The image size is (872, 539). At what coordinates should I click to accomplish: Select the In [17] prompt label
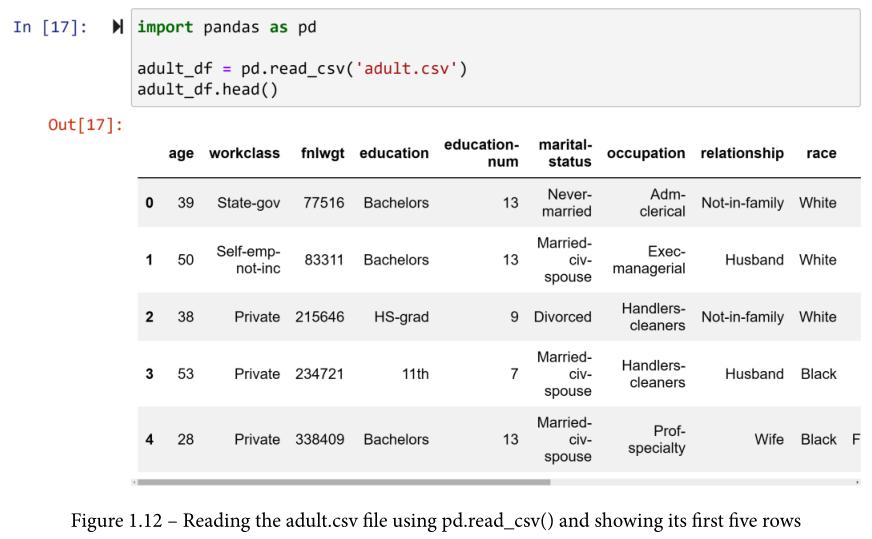click(50, 27)
